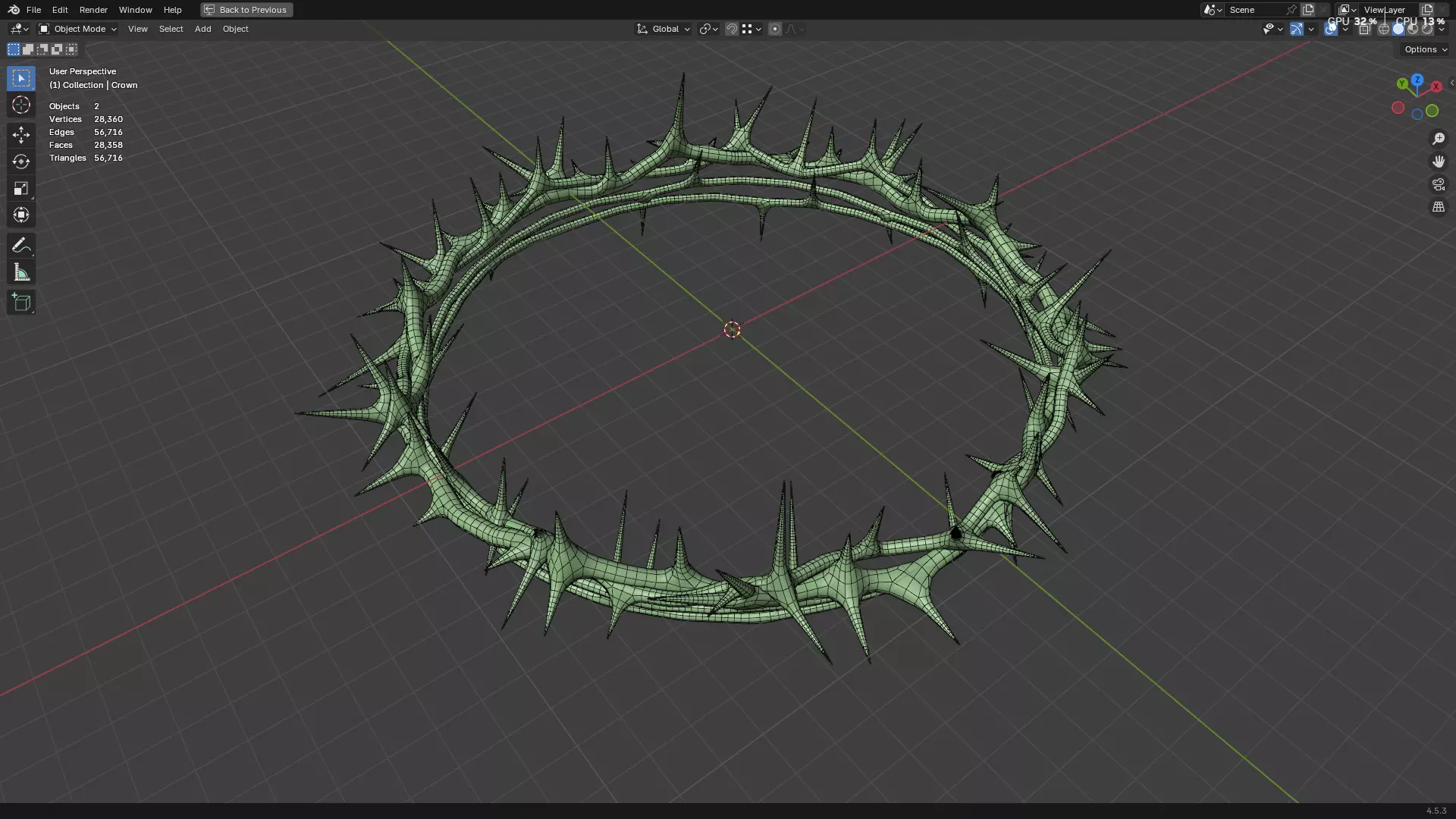
Task: Click the blue Z axis gizmo handle
Action: click(1417, 80)
